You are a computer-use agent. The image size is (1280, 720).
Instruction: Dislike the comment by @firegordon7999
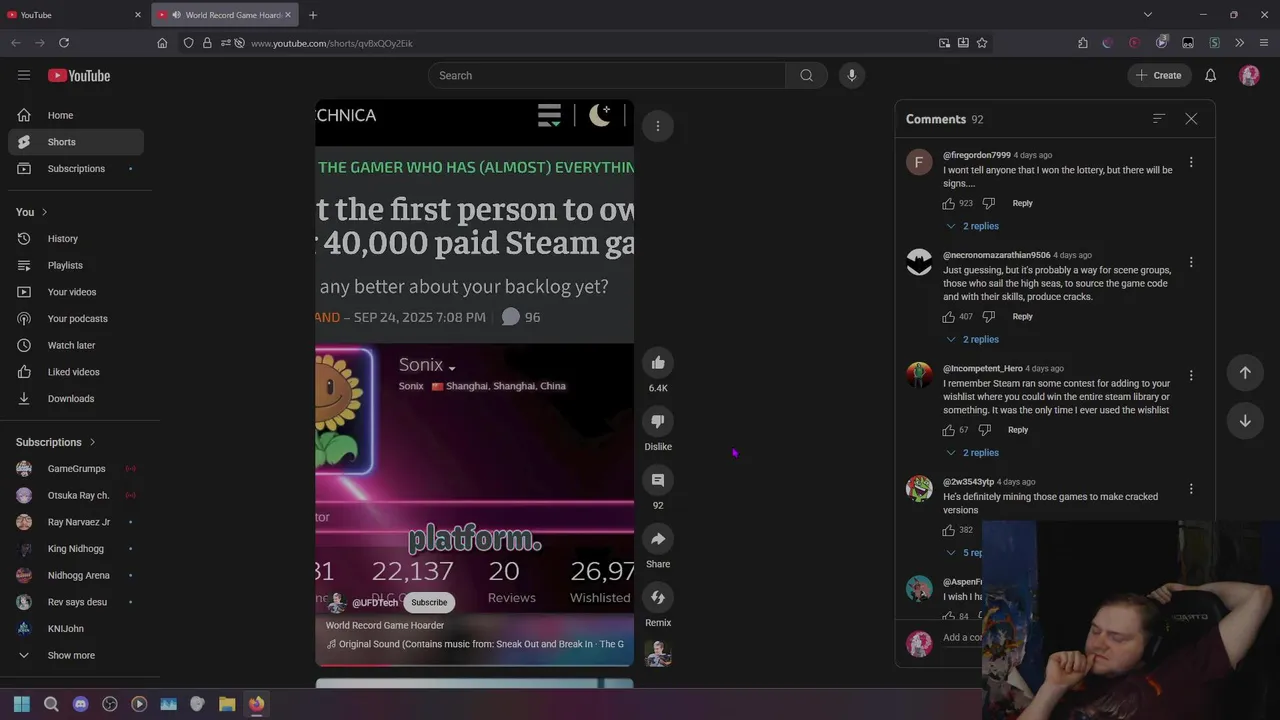pos(988,203)
